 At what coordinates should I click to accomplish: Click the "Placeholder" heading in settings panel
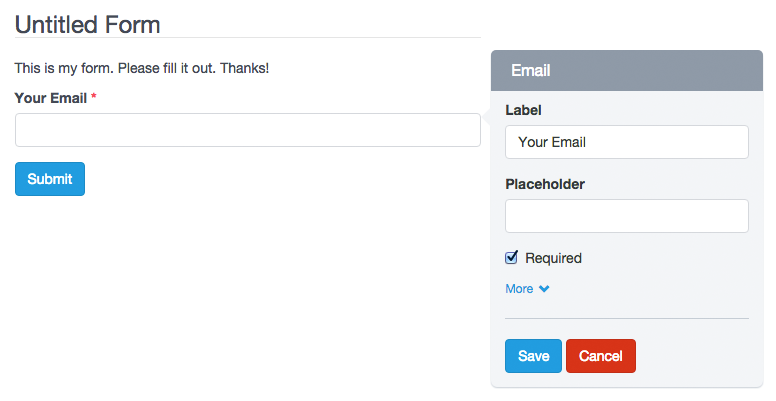click(545, 184)
